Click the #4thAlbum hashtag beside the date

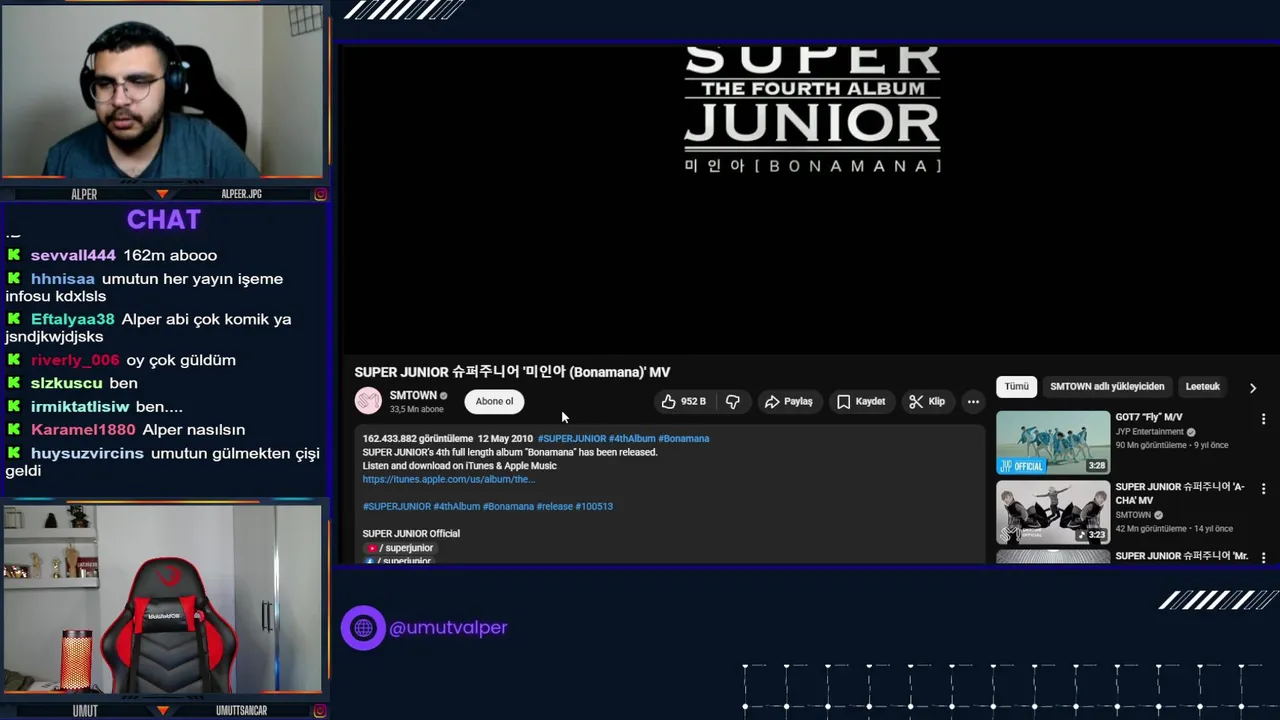632,438
